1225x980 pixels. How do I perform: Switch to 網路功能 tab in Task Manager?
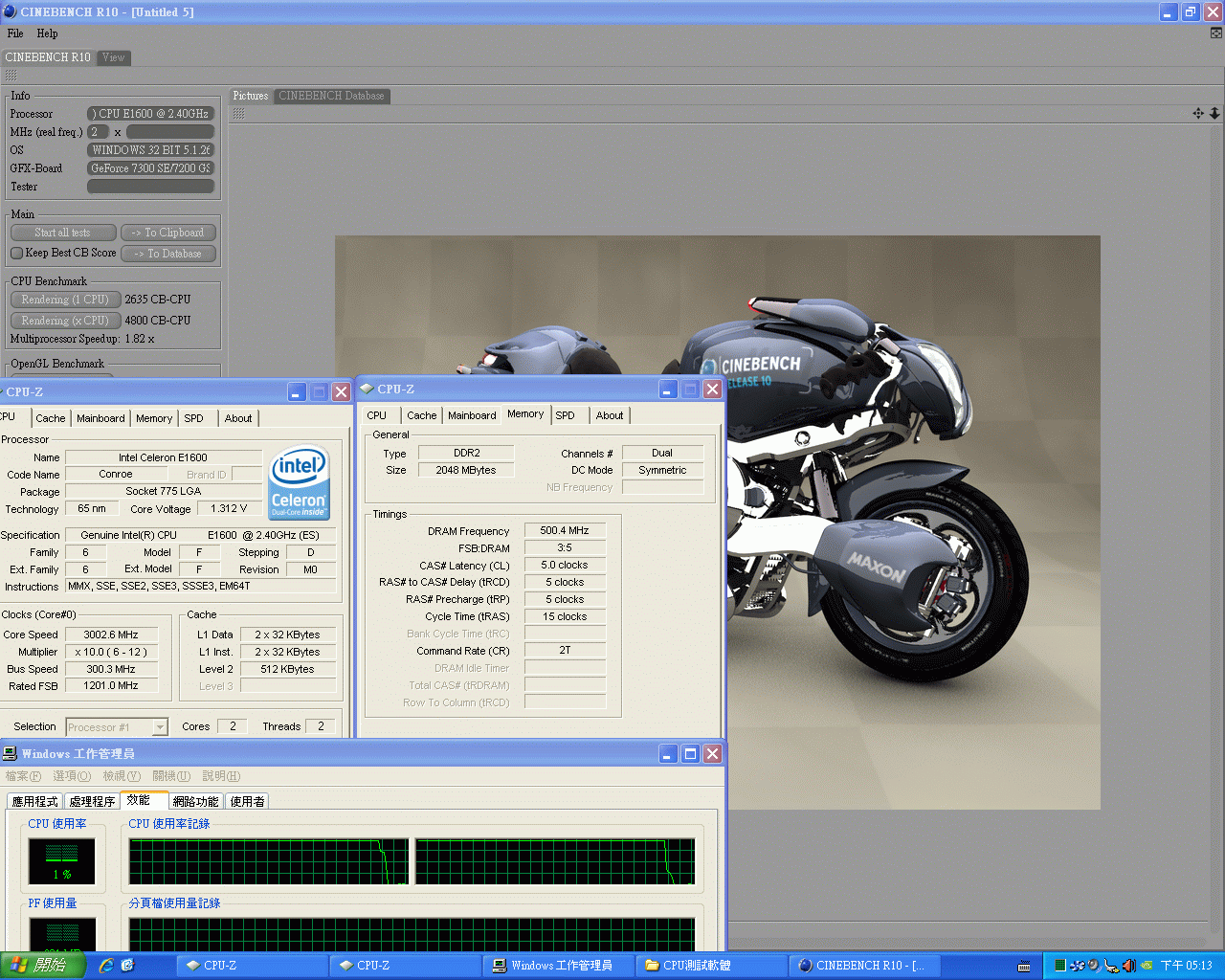pyautogui.click(x=196, y=802)
